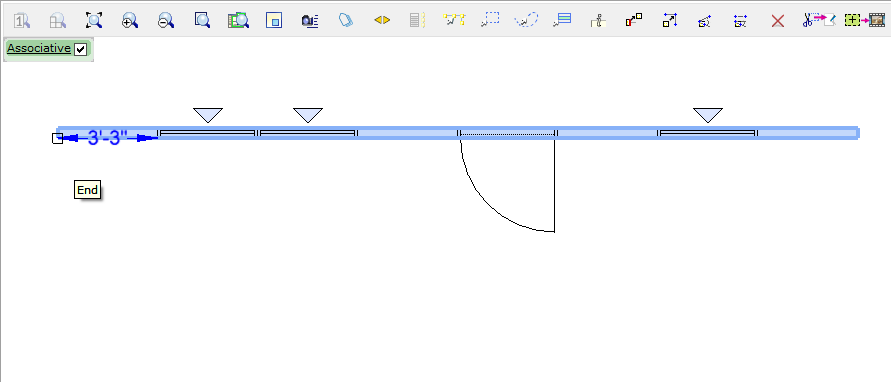This screenshot has height=382, width=891.
Task: Click the zoom-to-page-one magnifier icon
Action: [22, 21]
